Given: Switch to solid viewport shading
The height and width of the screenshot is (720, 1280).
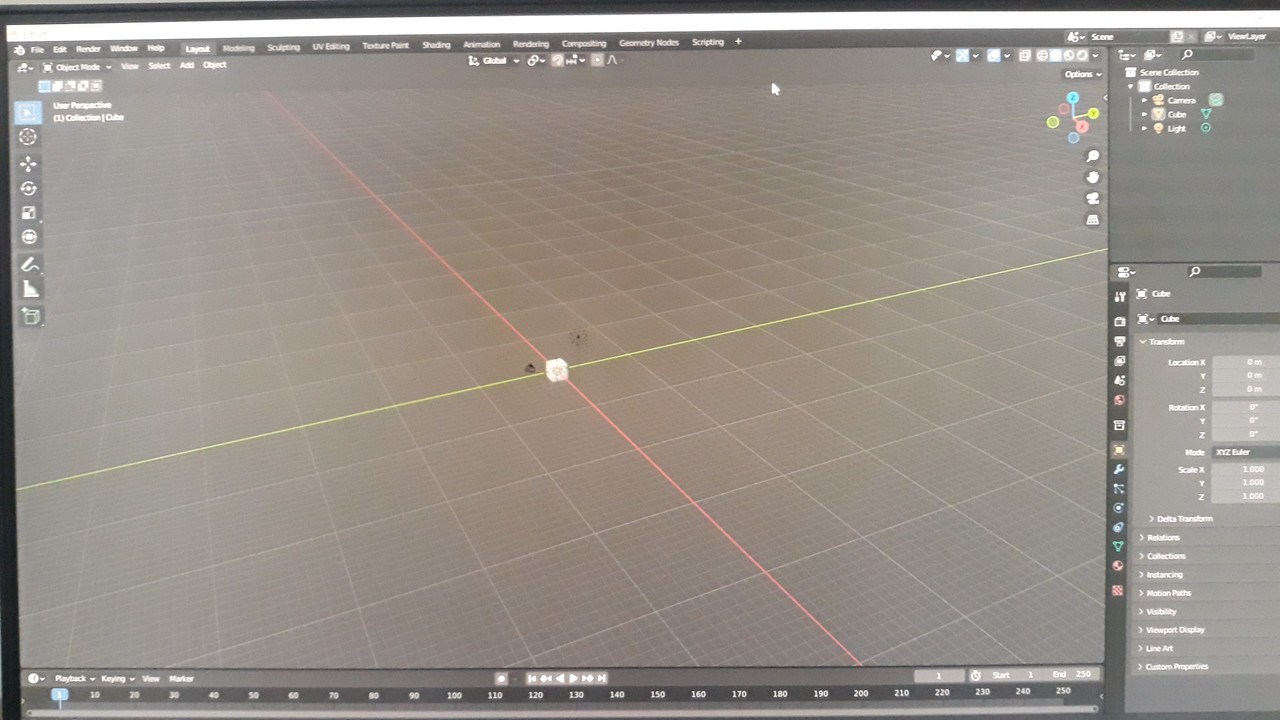Looking at the screenshot, I should [1056, 56].
